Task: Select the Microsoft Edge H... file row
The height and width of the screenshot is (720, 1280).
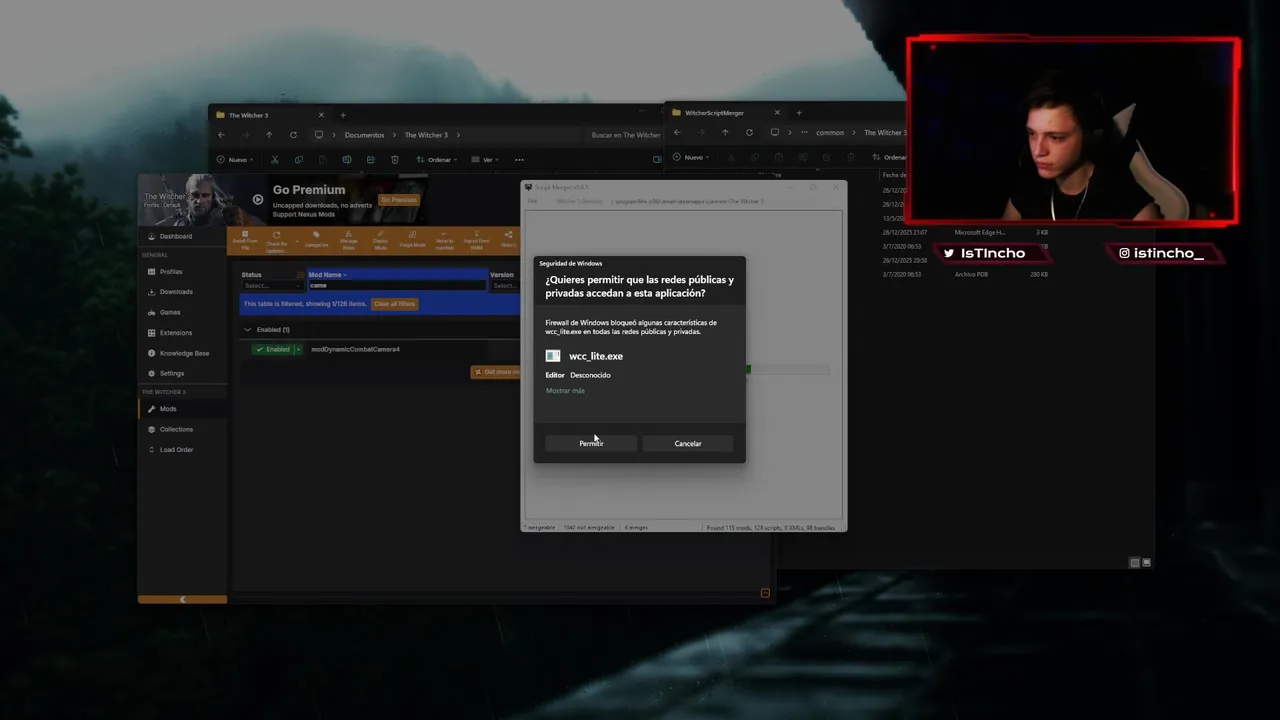Action: [965, 232]
